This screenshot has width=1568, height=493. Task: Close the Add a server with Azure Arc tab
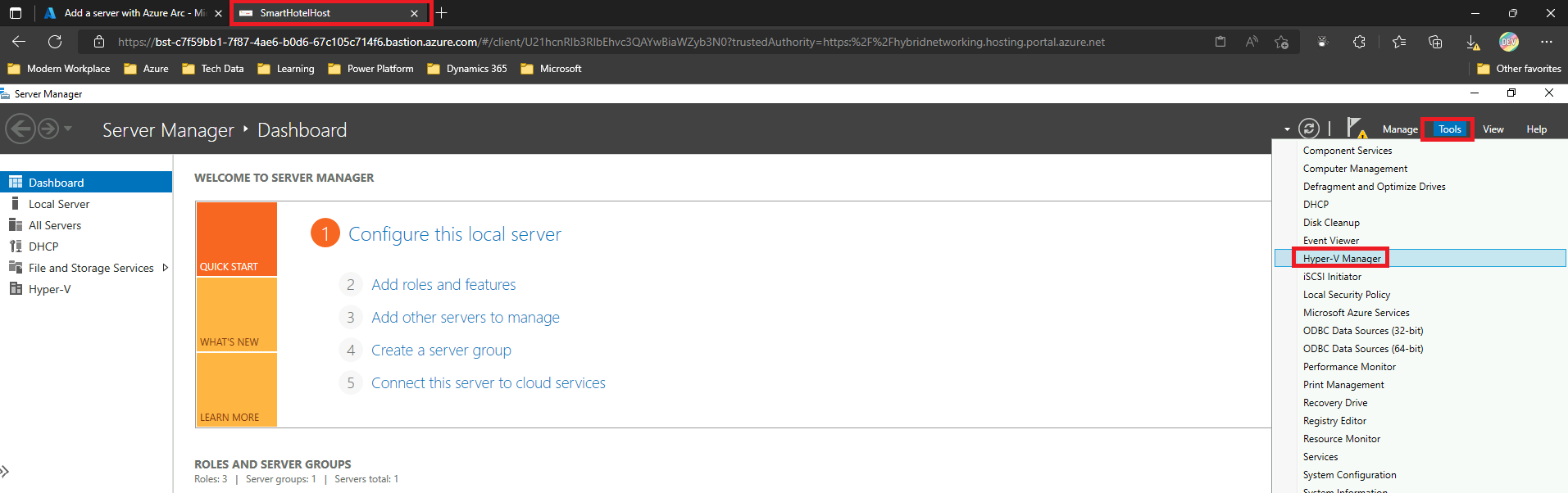218,13
